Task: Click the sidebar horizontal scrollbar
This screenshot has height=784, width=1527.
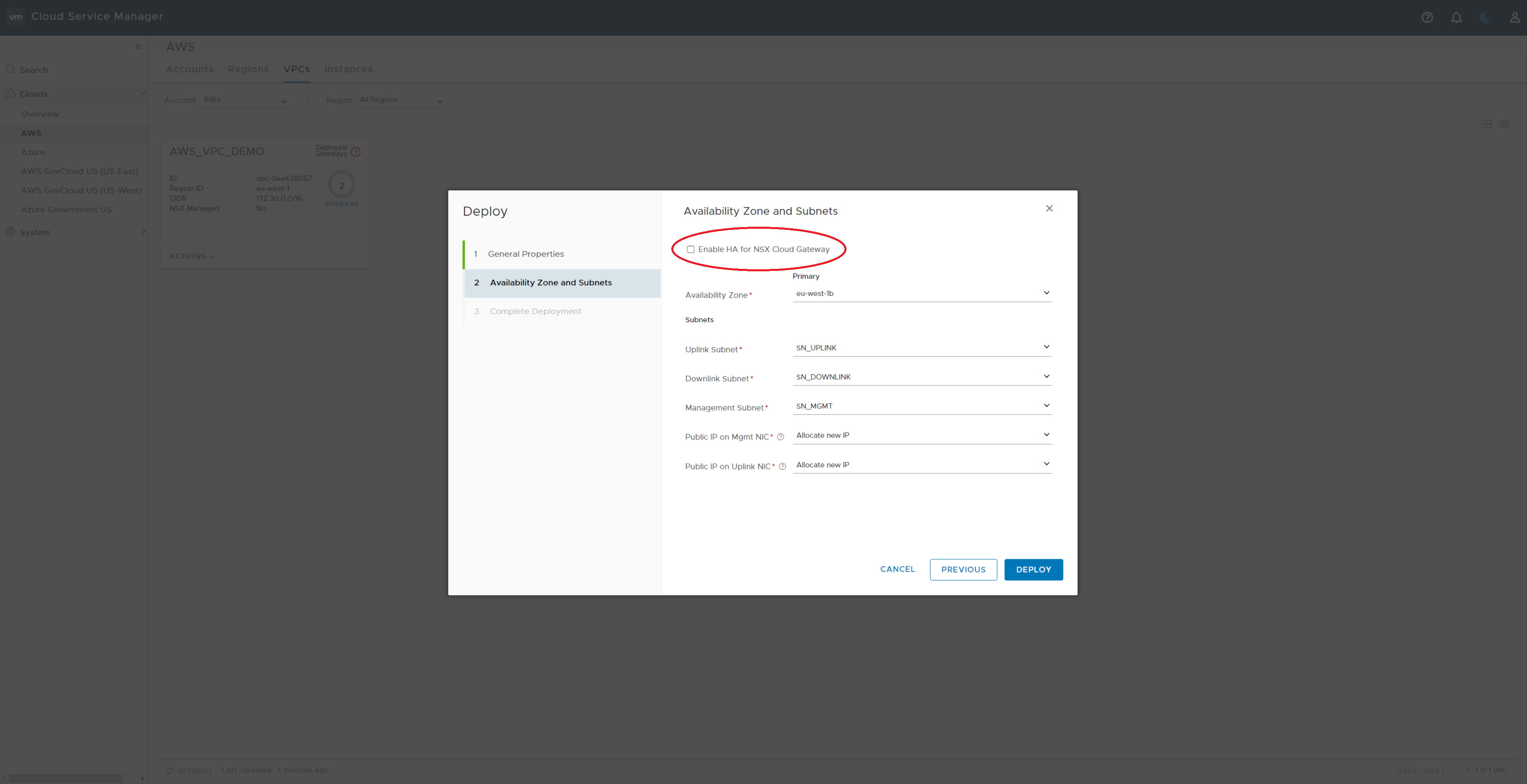Action: pos(65,778)
